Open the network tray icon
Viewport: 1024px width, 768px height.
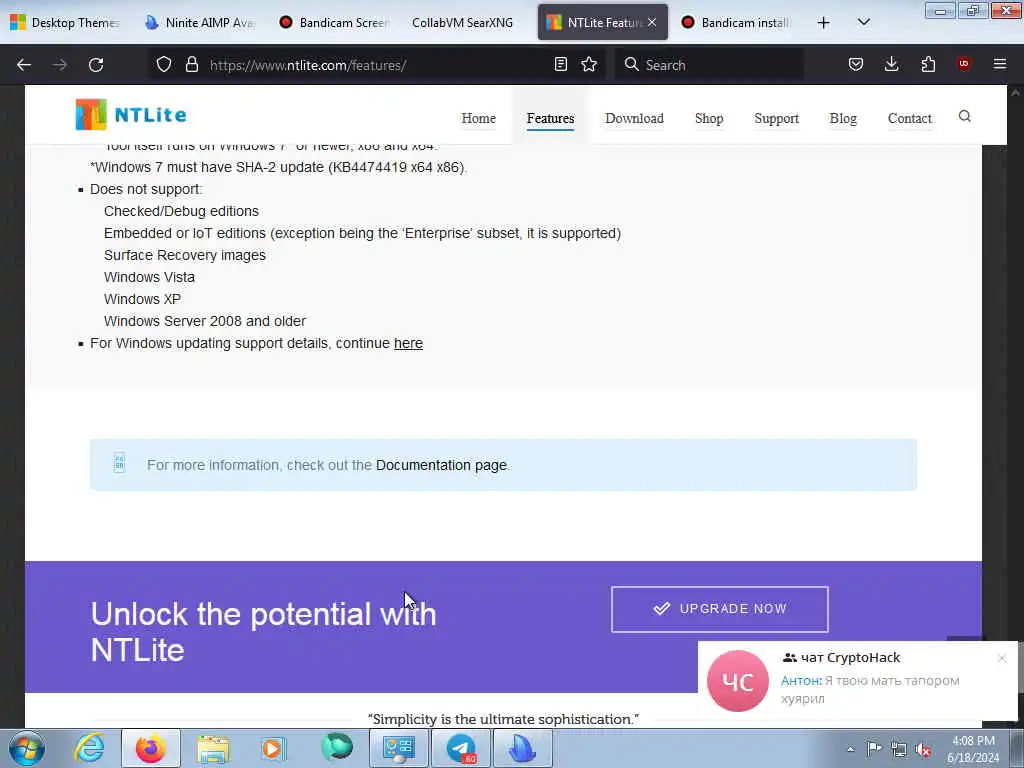[x=899, y=749]
